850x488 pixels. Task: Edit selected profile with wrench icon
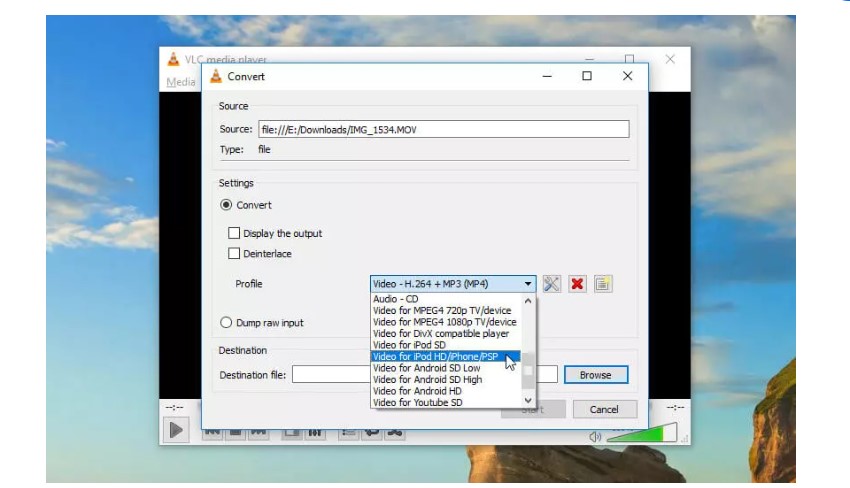[x=551, y=284]
